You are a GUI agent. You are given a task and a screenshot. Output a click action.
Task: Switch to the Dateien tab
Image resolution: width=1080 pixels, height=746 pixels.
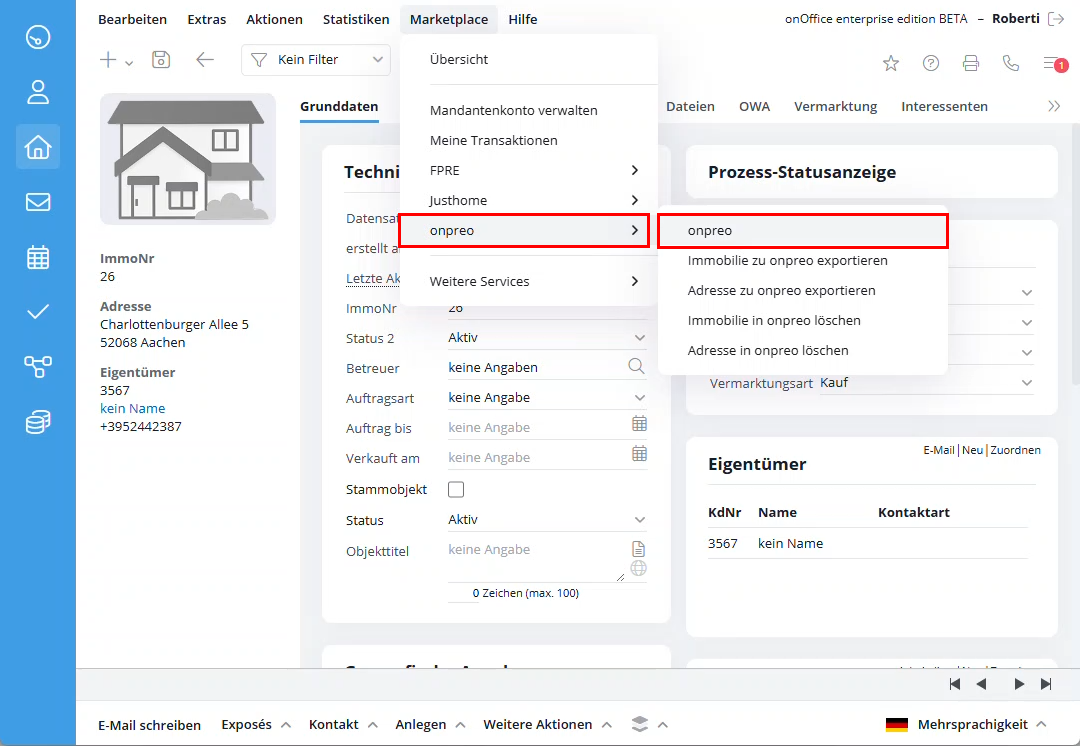(689, 105)
